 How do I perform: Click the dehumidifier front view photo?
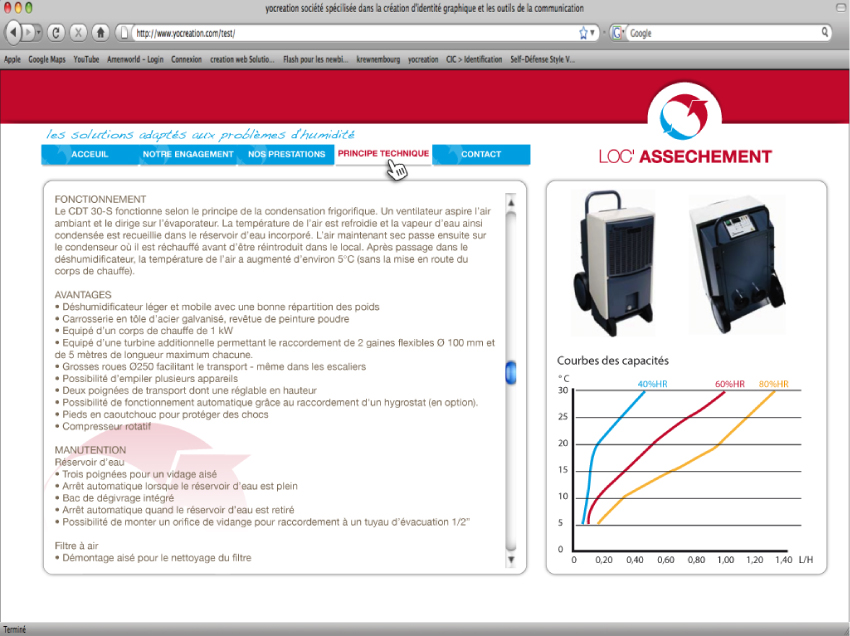(x=613, y=263)
